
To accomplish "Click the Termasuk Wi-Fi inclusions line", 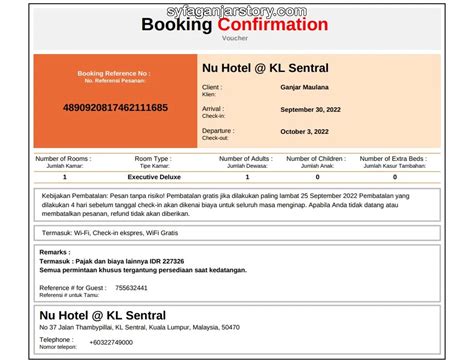I will (x=110, y=233).
